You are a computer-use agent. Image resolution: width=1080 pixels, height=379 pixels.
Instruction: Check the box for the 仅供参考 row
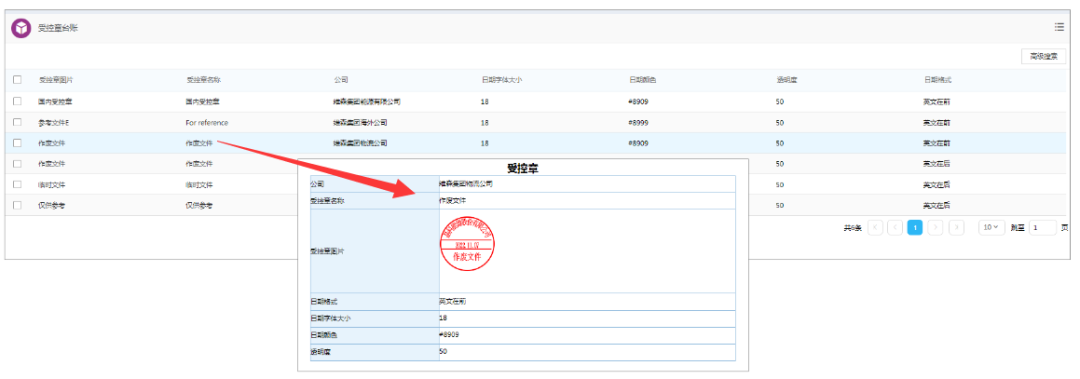(17, 205)
